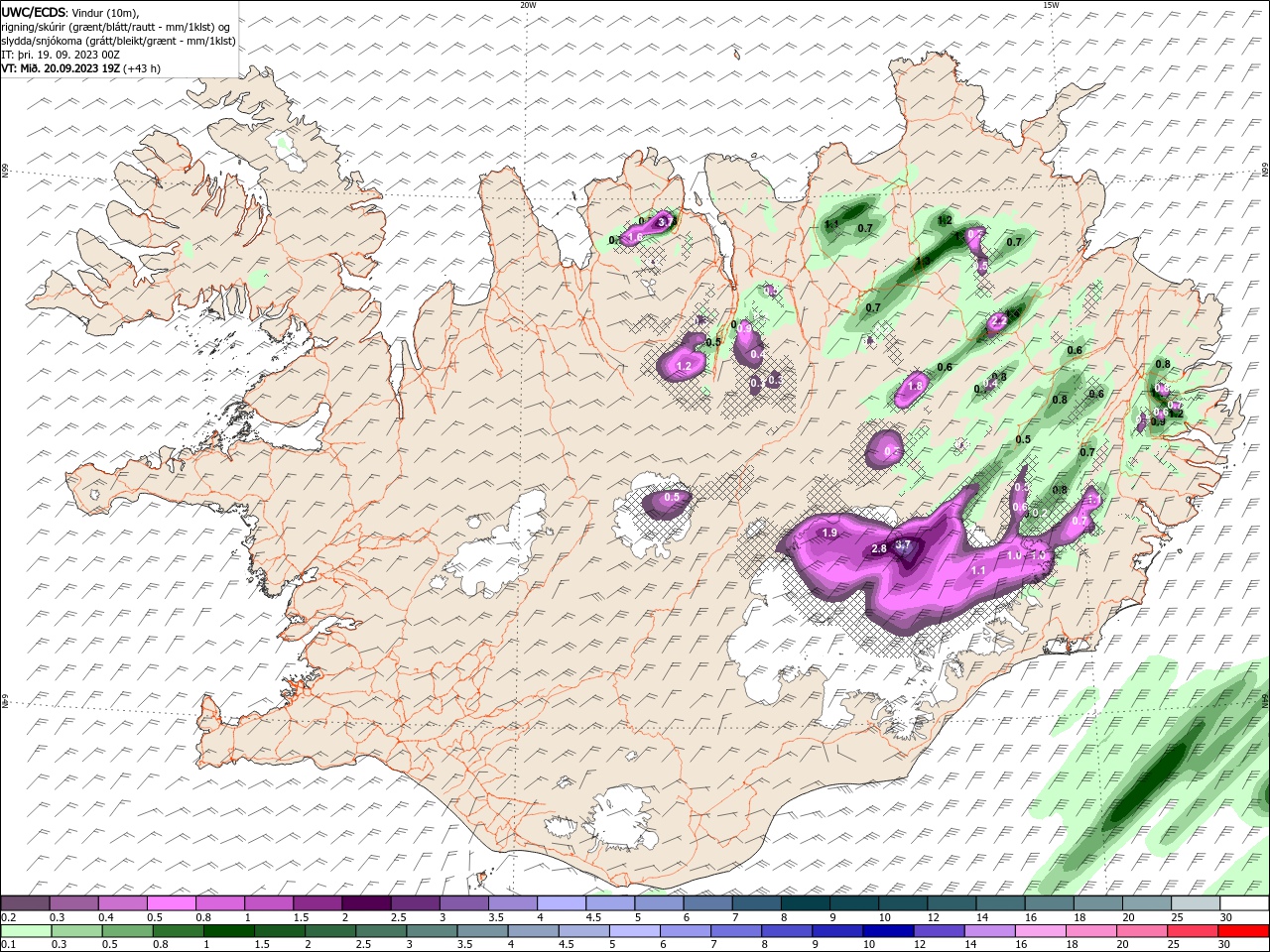Click the 'IT: þri. 19. 09. 2023 00Z' line
The image size is (1270, 952).
point(59,55)
